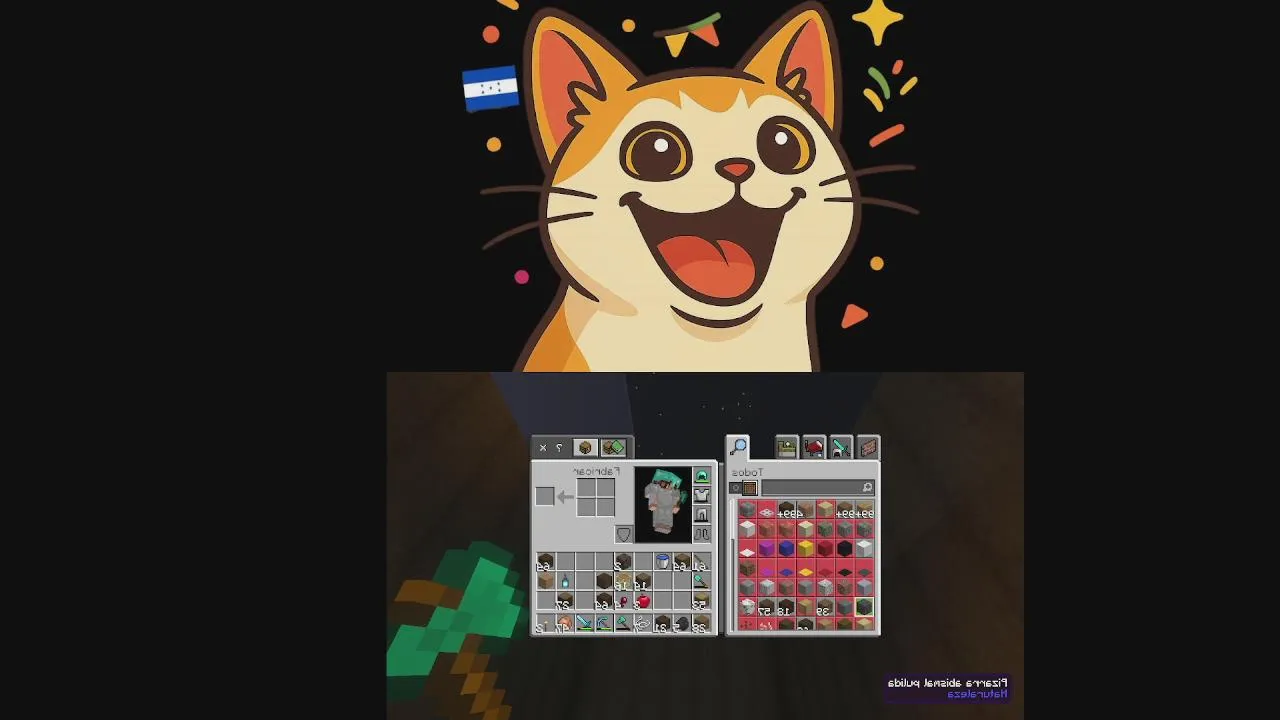Select the crafting table tab
Screen dimensions: 1280x720
[585, 447]
